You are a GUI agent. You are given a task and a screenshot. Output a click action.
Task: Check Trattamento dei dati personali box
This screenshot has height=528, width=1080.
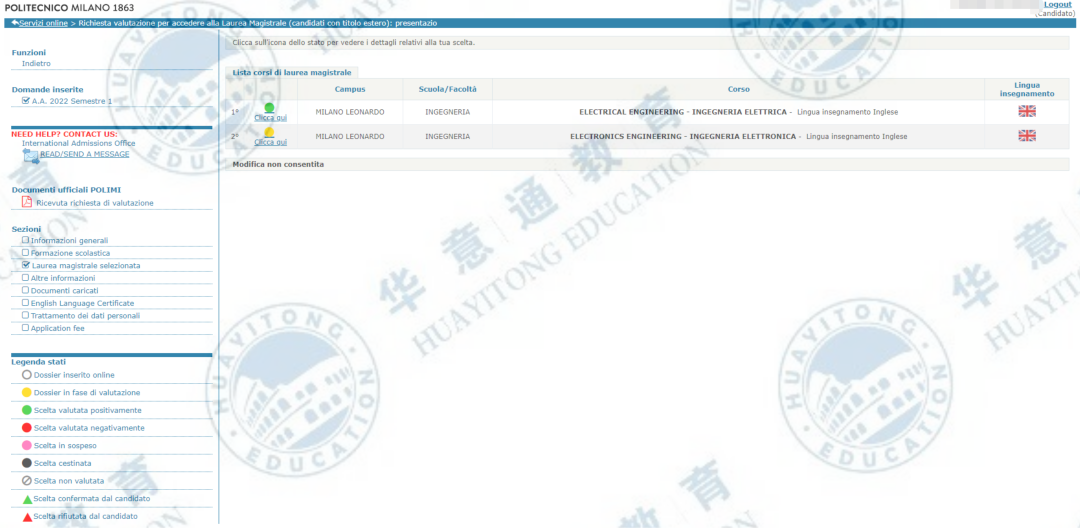(25, 315)
